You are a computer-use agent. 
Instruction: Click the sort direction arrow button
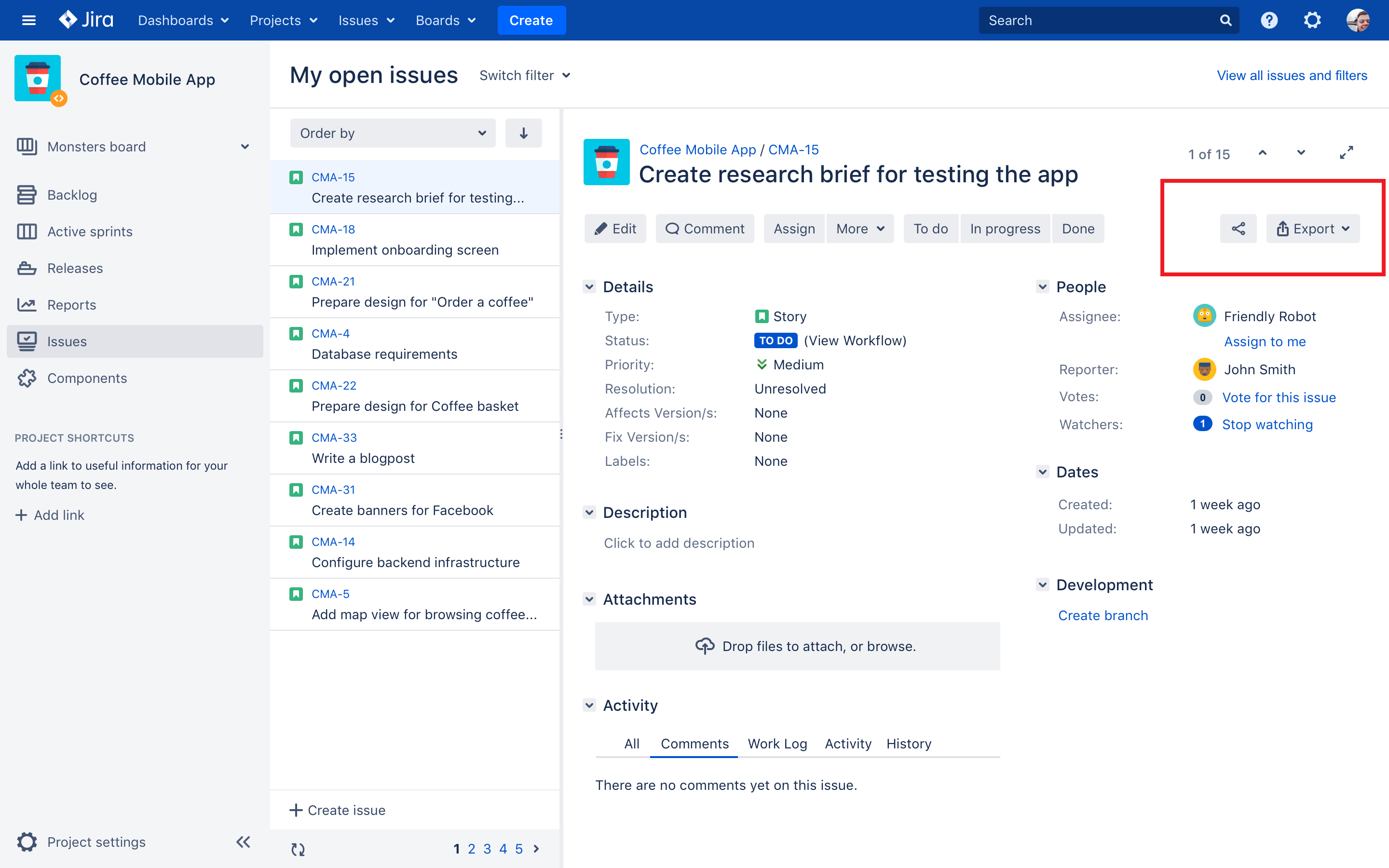(523, 133)
